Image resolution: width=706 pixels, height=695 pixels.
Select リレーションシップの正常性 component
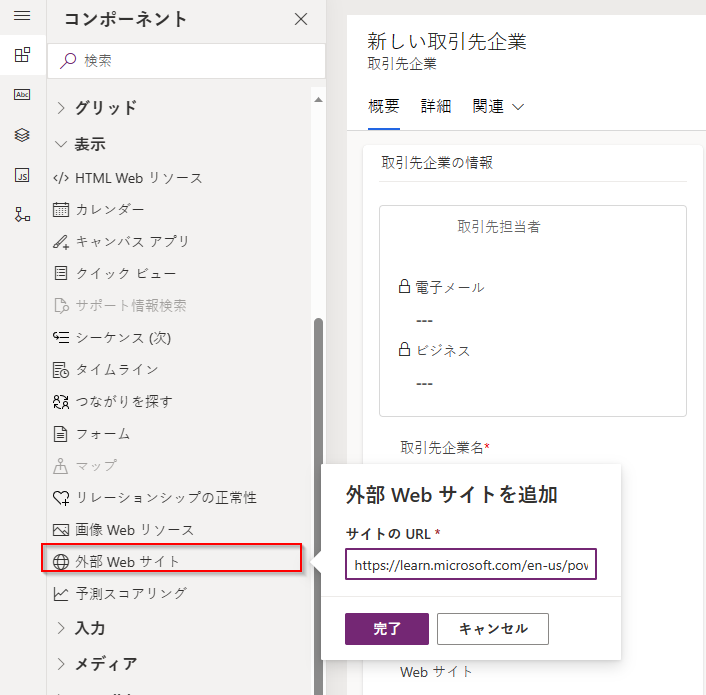(166, 498)
